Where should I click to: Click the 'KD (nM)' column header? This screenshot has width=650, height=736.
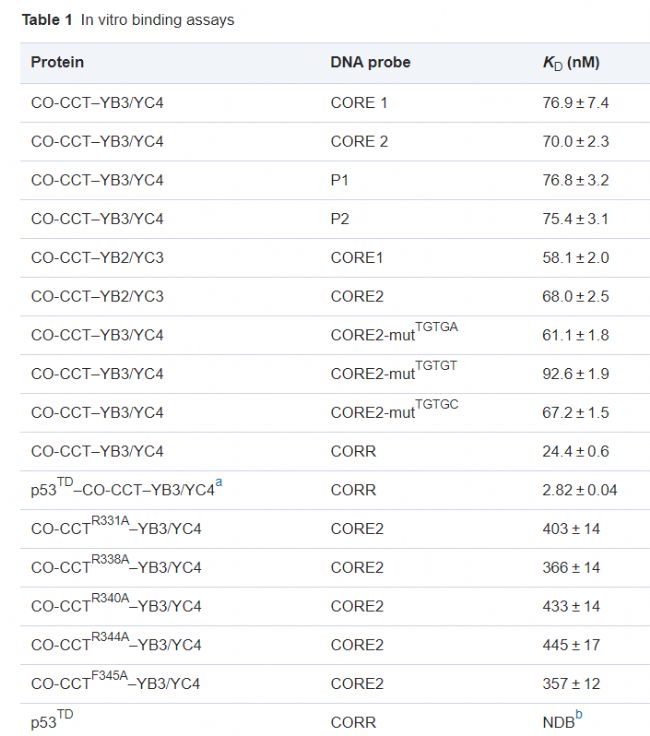point(571,63)
